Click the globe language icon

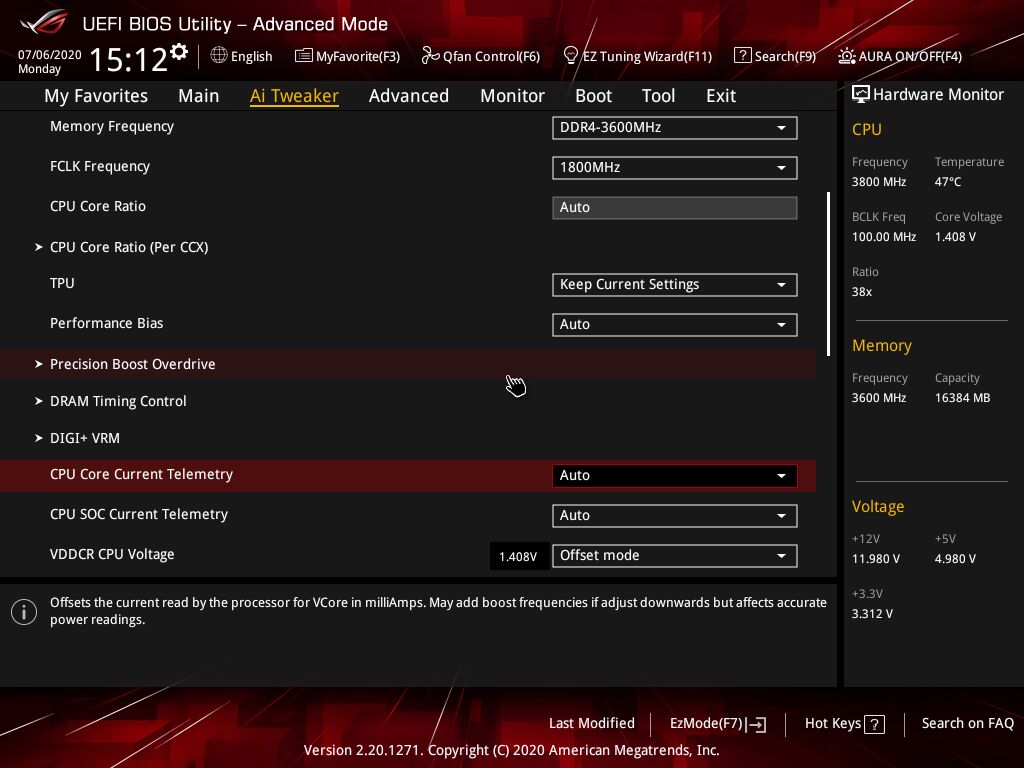(219, 56)
